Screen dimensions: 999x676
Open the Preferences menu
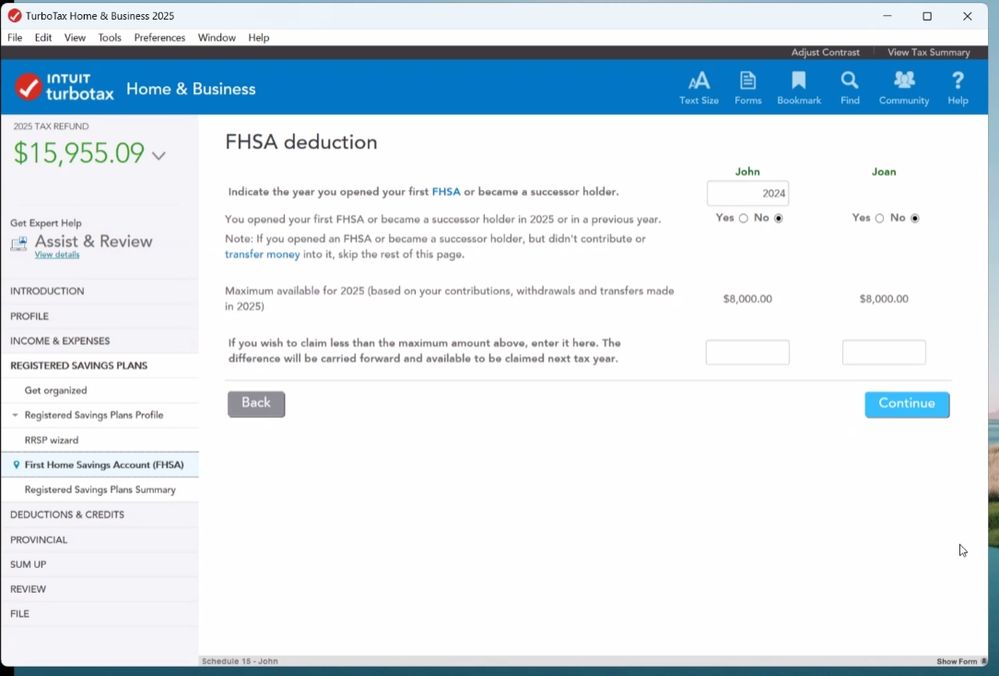159,38
